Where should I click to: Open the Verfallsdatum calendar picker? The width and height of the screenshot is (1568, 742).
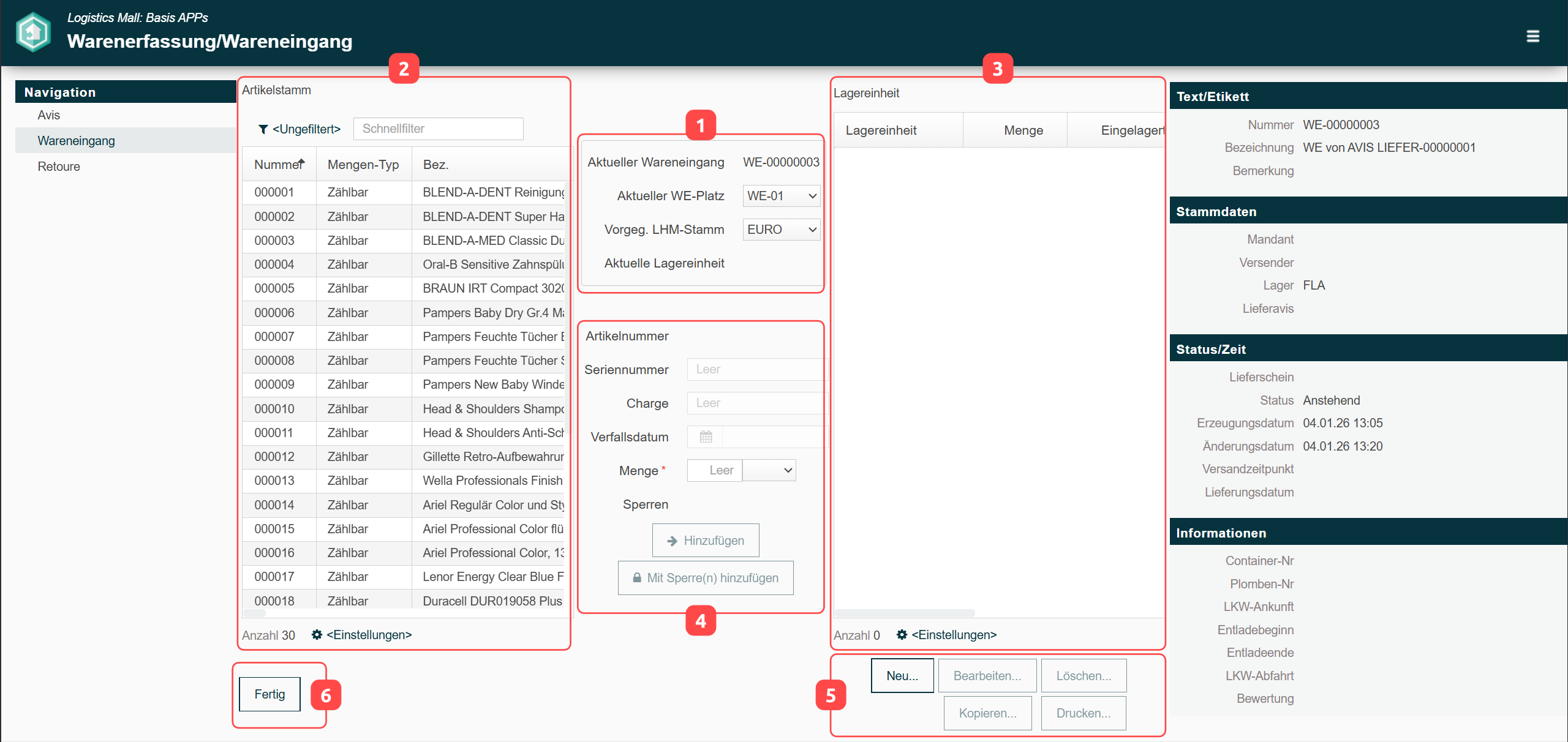point(706,437)
